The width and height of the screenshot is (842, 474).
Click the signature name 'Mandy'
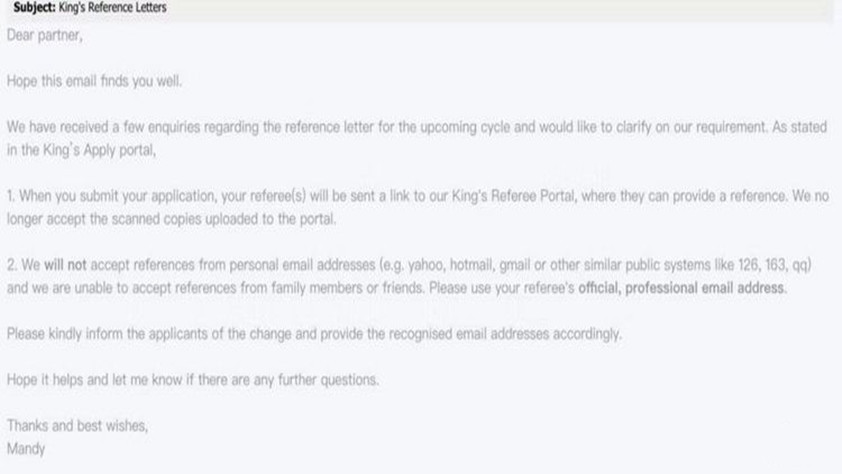click(26, 449)
